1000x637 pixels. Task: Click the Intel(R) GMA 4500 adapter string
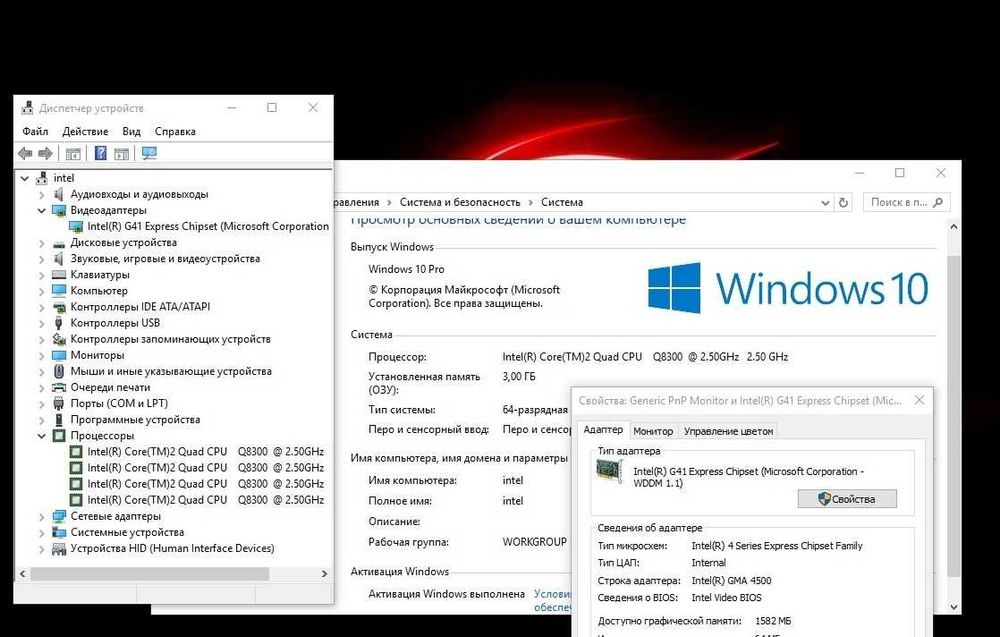pos(732,581)
